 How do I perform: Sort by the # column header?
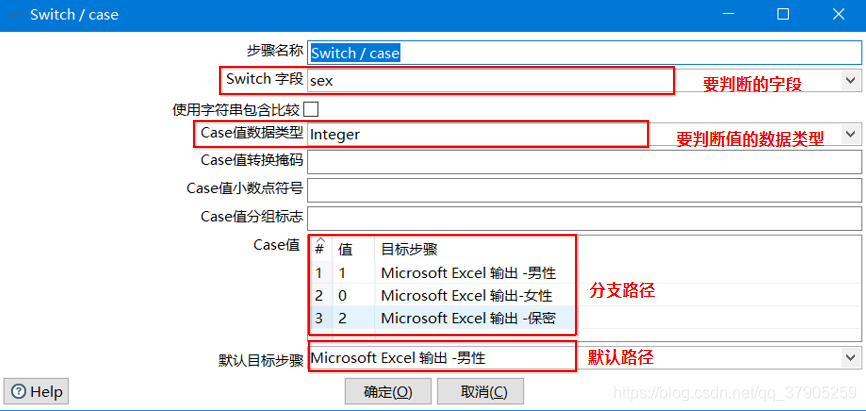point(319,249)
